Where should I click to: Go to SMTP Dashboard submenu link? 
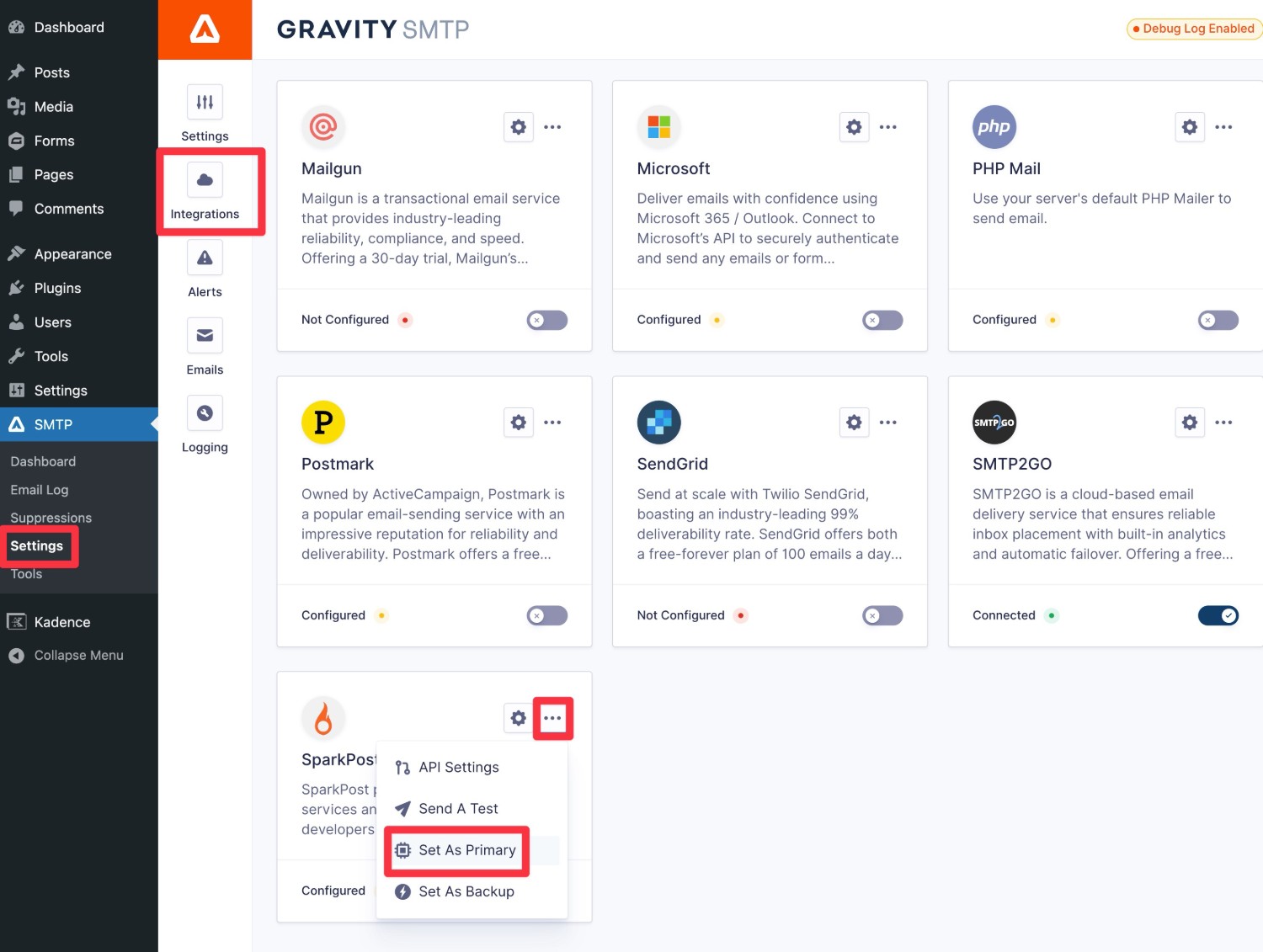[x=43, y=461]
